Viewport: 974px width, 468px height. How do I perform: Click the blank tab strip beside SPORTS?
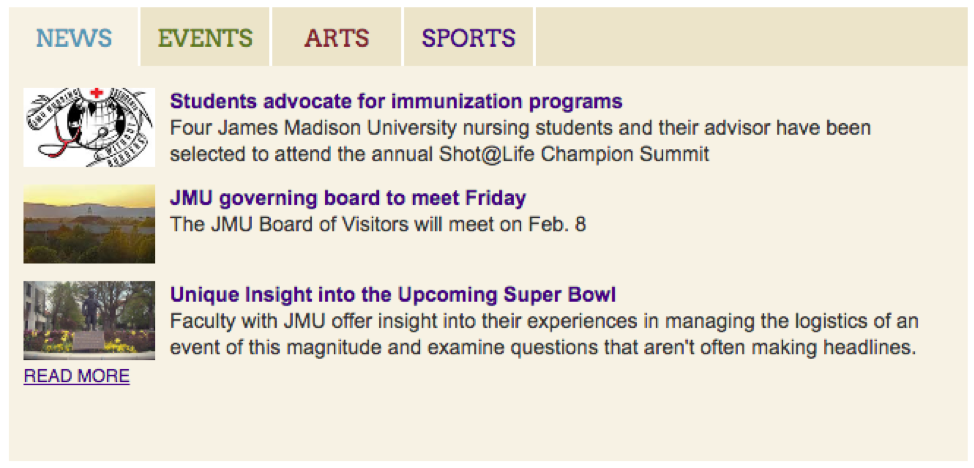click(752, 37)
